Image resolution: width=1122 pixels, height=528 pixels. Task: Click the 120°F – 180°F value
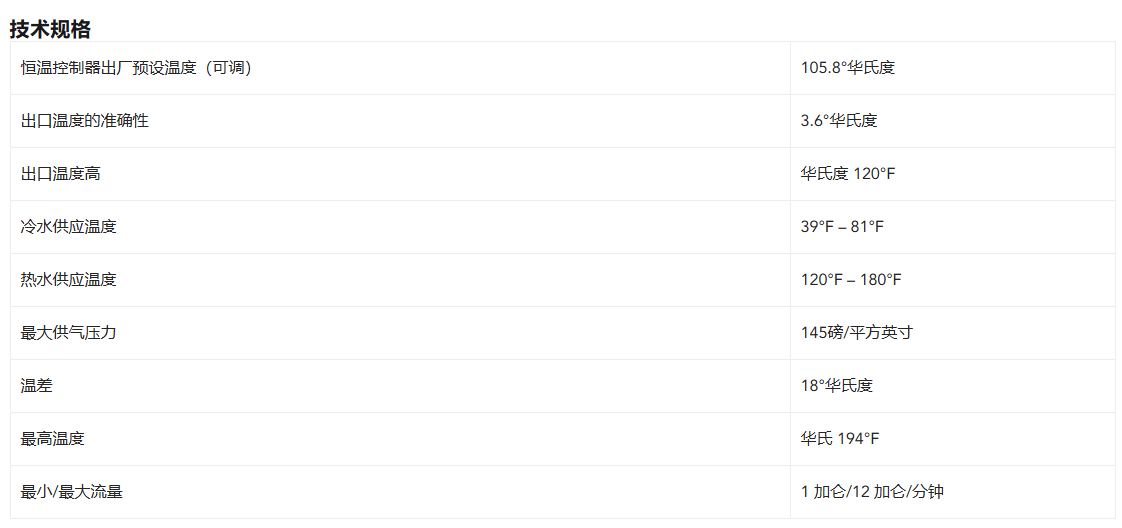[851, 280]
